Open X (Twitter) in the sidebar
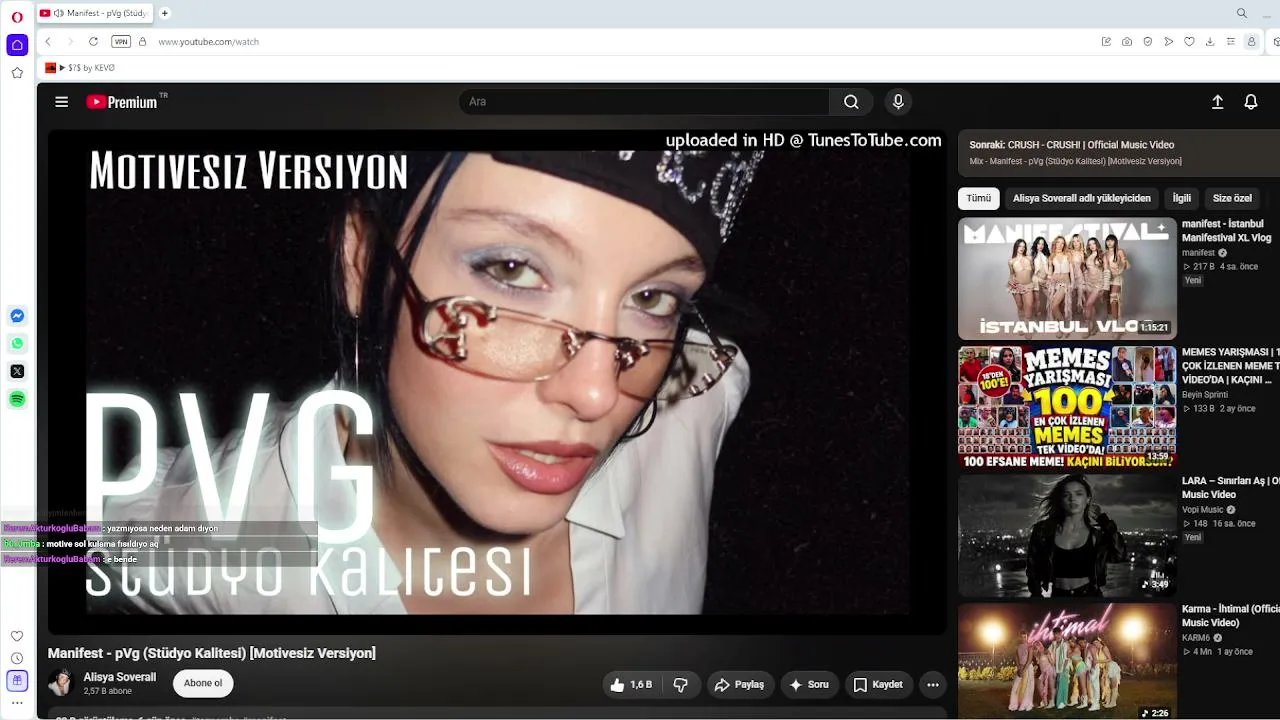Screen dimensions: 1280x720 [x=17, y=371]
